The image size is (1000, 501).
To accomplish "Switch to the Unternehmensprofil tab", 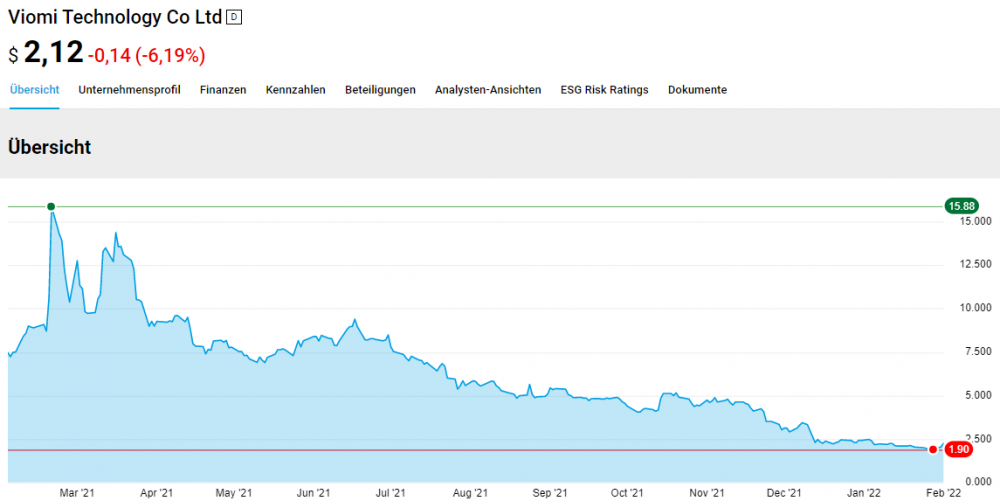I will (x=129, y=90).
